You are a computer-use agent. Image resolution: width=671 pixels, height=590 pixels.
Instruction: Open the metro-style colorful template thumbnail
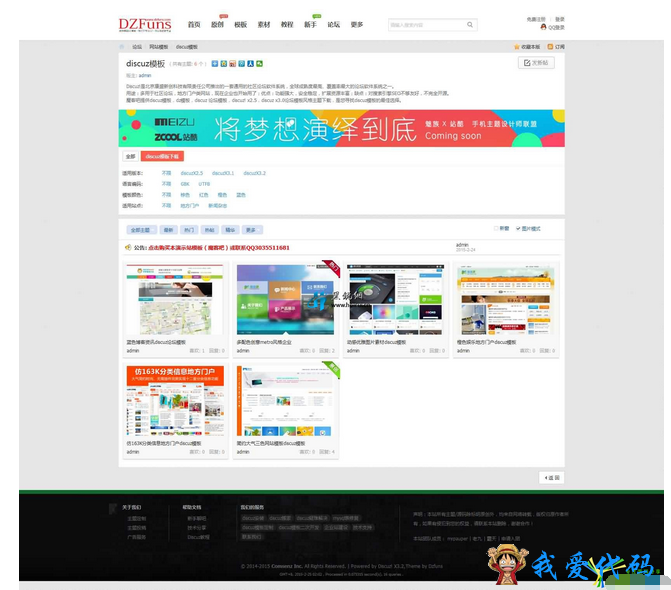coord(285,299)
